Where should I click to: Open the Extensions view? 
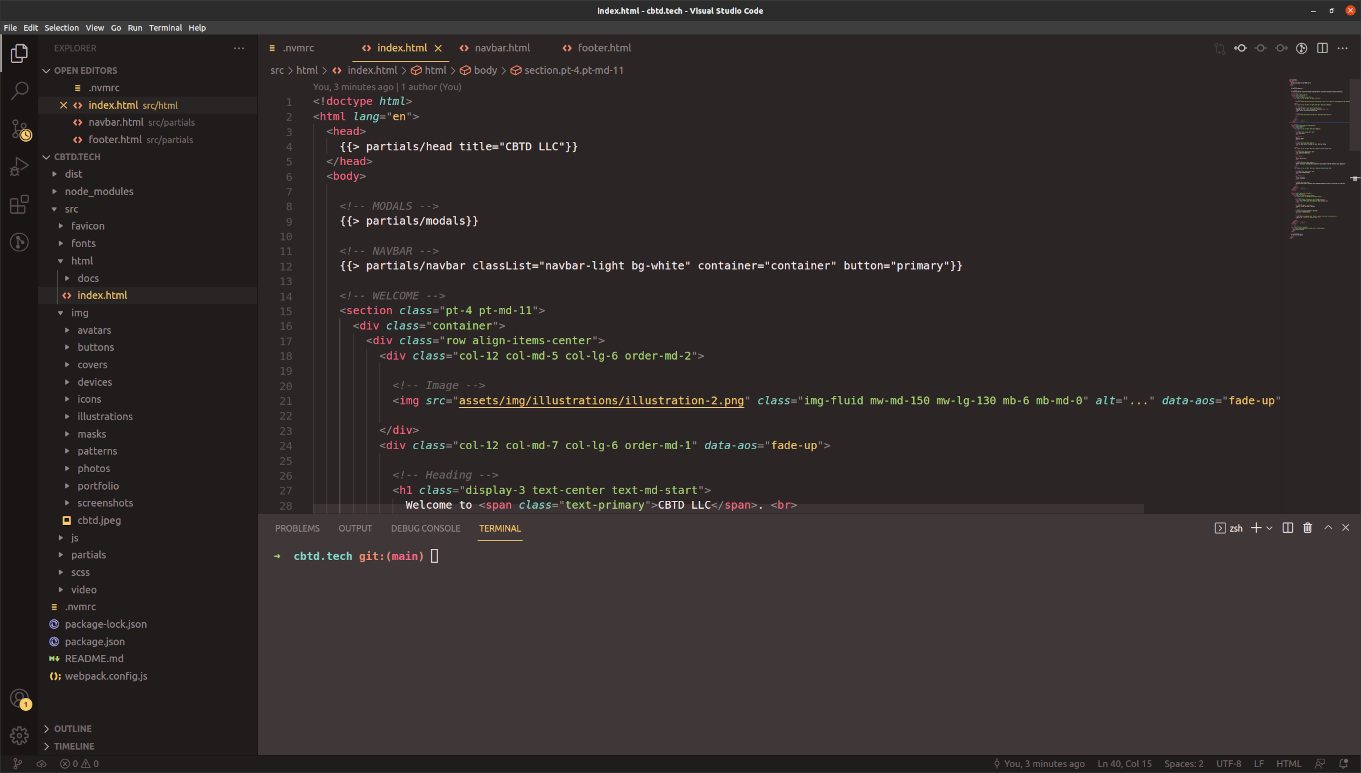point(19,205)
